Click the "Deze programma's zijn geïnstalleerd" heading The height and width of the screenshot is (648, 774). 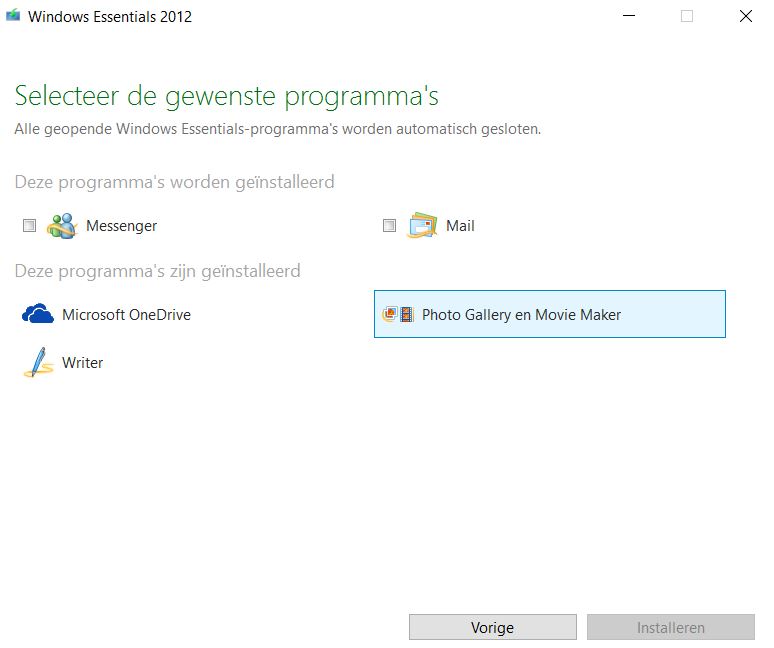157,271
